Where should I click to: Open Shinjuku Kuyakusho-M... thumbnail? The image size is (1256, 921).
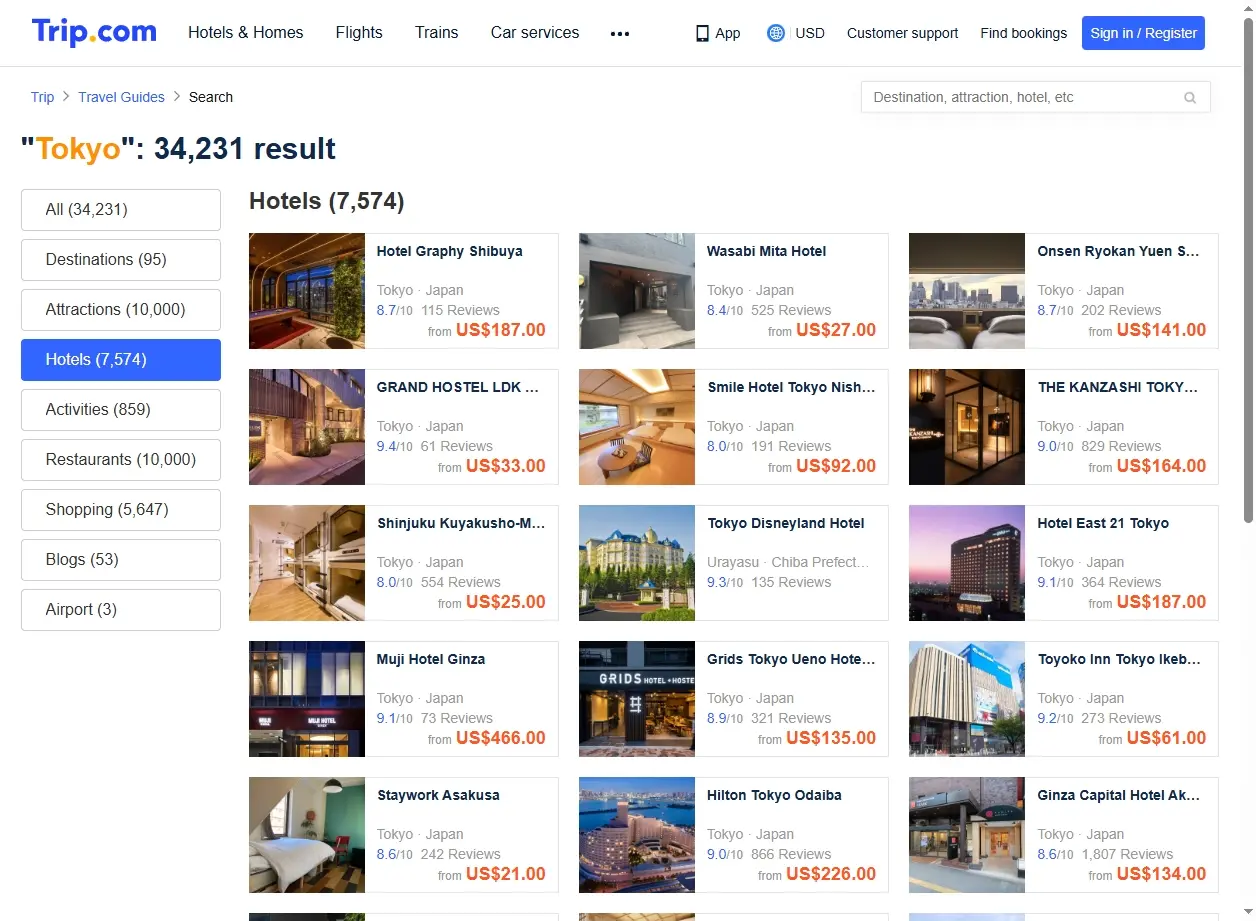307,563
